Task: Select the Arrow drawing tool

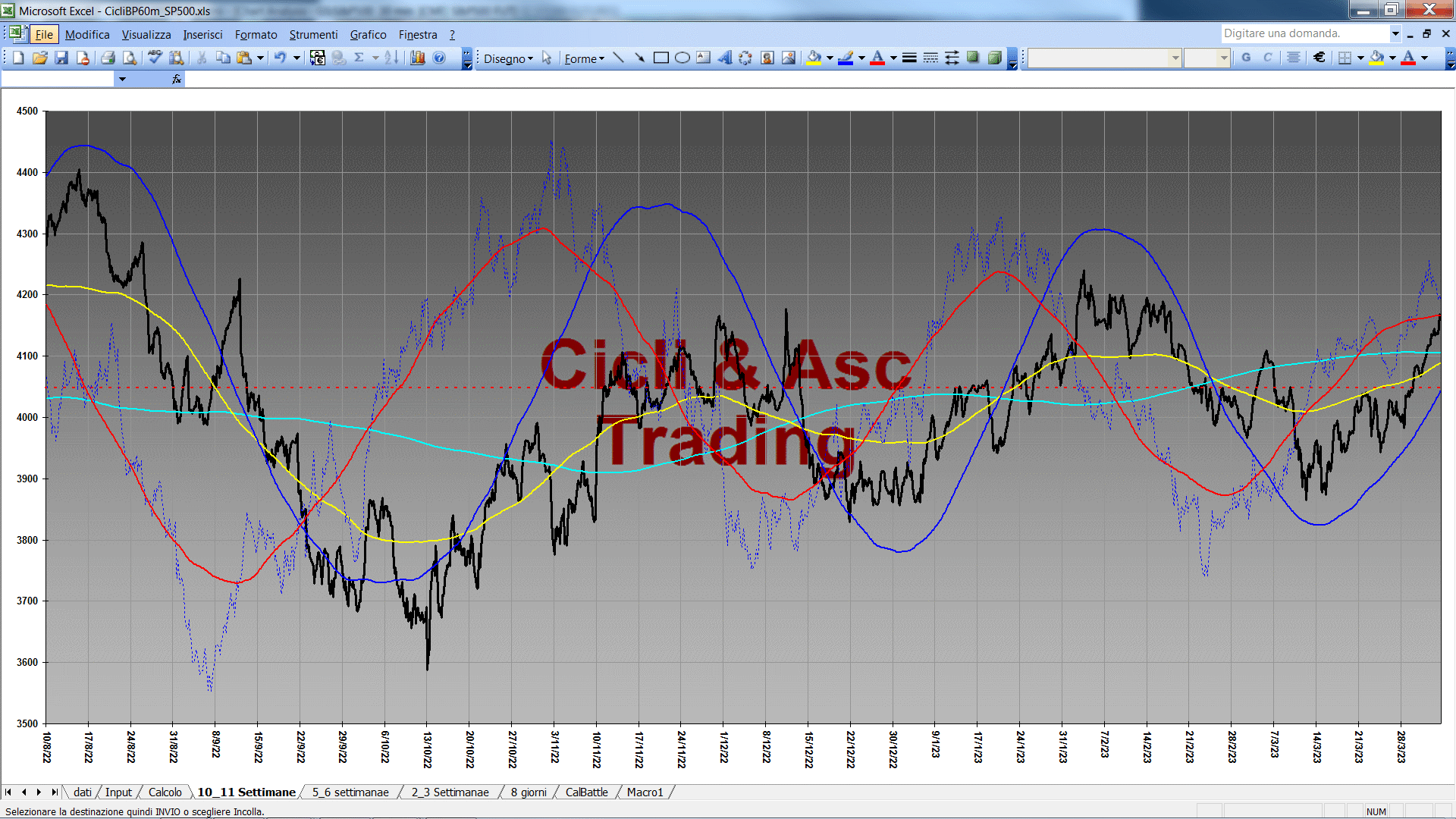Action: (639, 58)
